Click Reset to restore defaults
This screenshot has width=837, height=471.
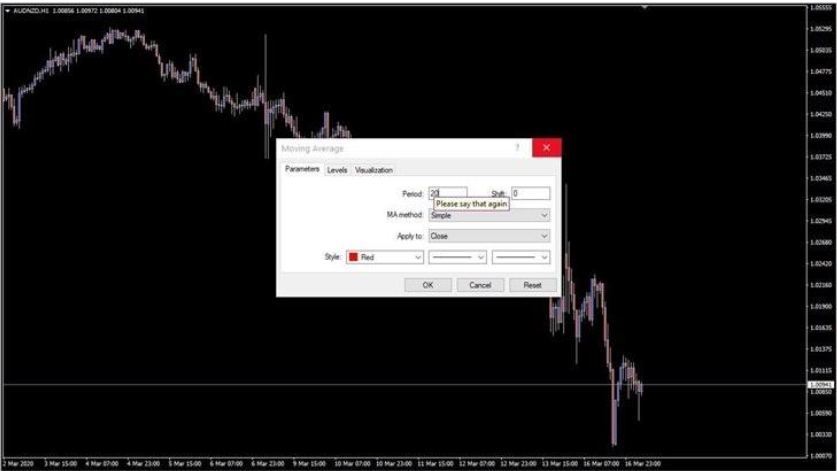coord(532,285)
